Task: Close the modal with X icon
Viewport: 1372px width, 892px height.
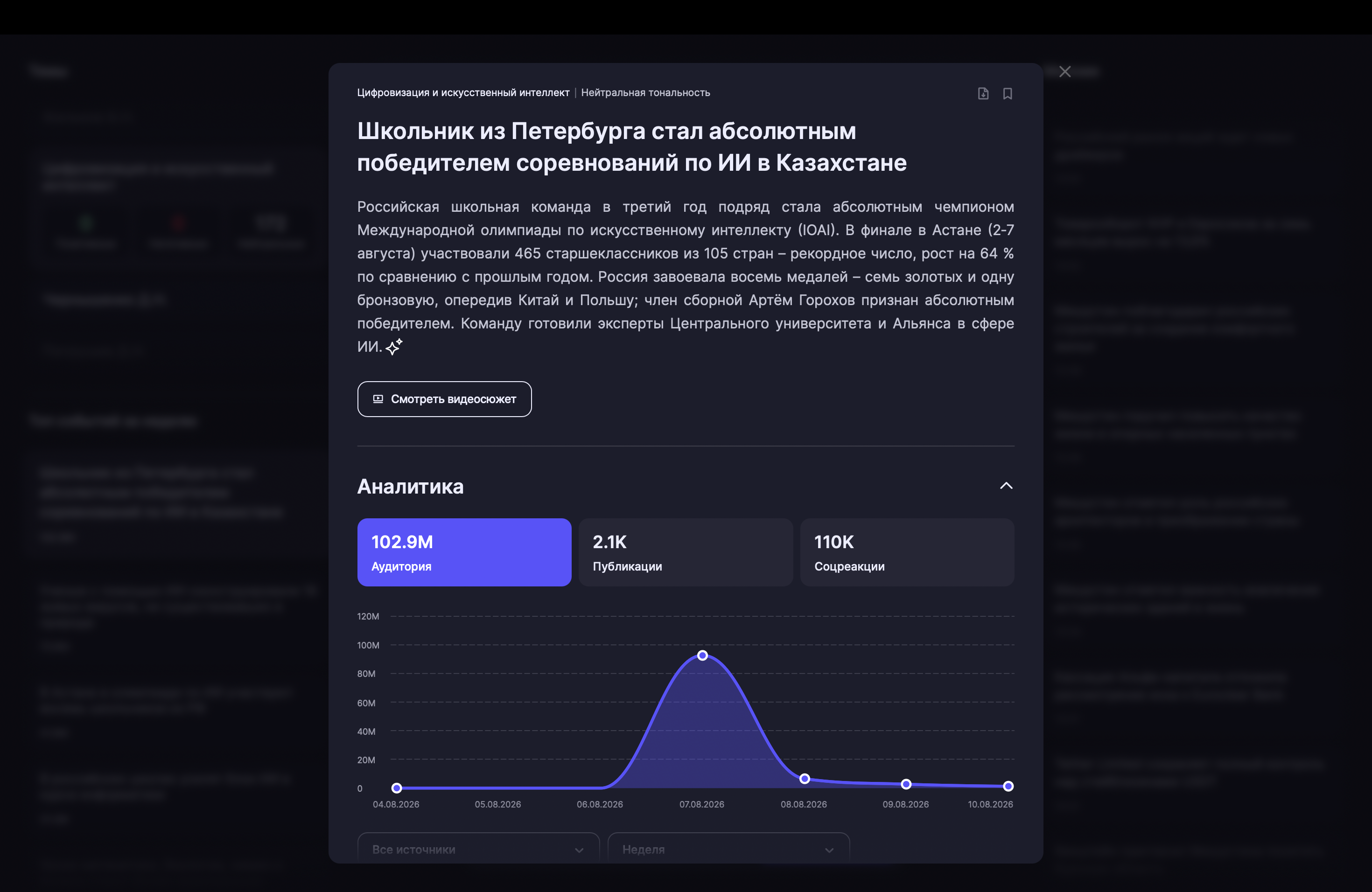Action: (x=1065, y=71)
